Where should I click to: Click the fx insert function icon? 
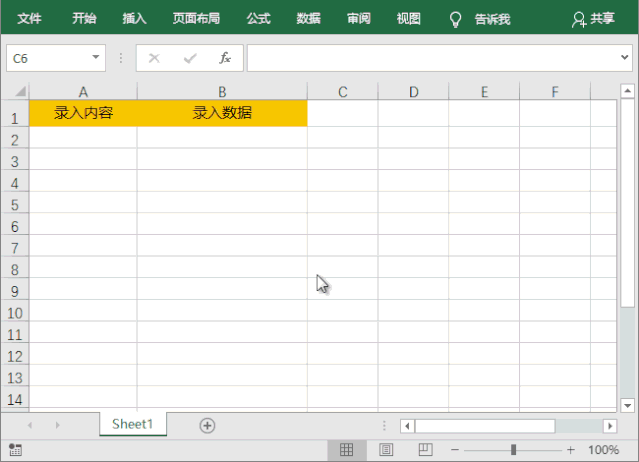click(225, 58)
